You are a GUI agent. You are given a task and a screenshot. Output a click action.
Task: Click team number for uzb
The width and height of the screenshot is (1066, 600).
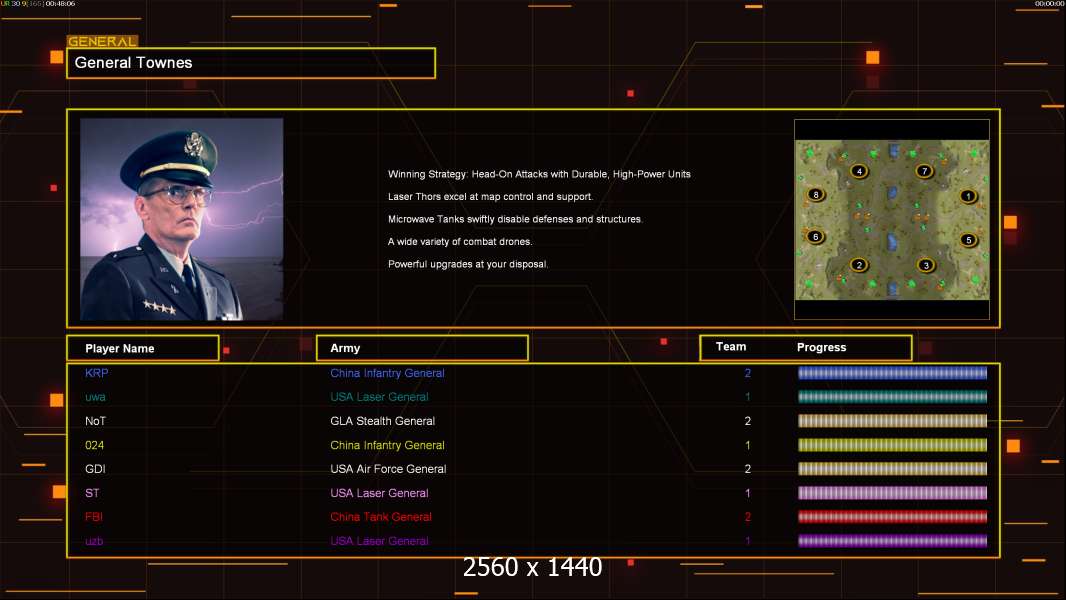(x=748, y=541)
